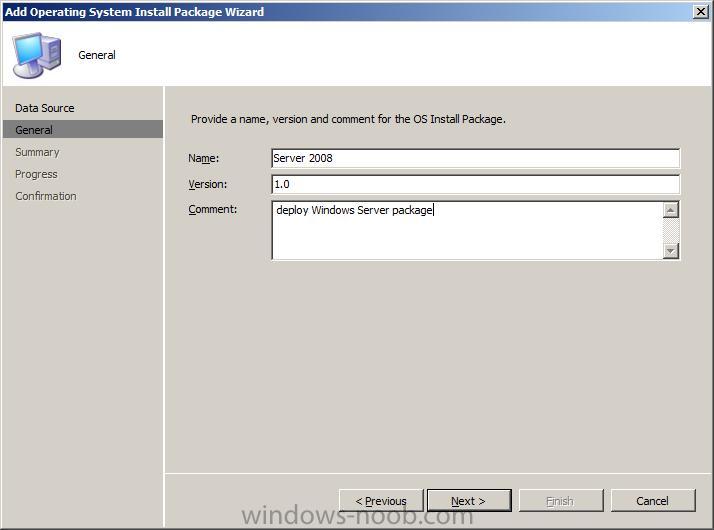This screenshot has height=530, width=714.
Task: Click the Comment box scroll up arrow
Action: tap(671, 210)
